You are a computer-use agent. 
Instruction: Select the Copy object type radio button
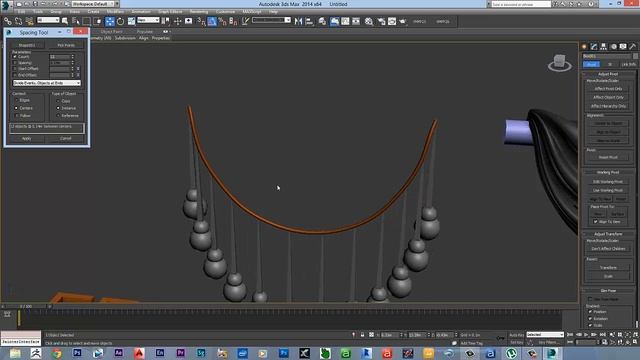58,101
